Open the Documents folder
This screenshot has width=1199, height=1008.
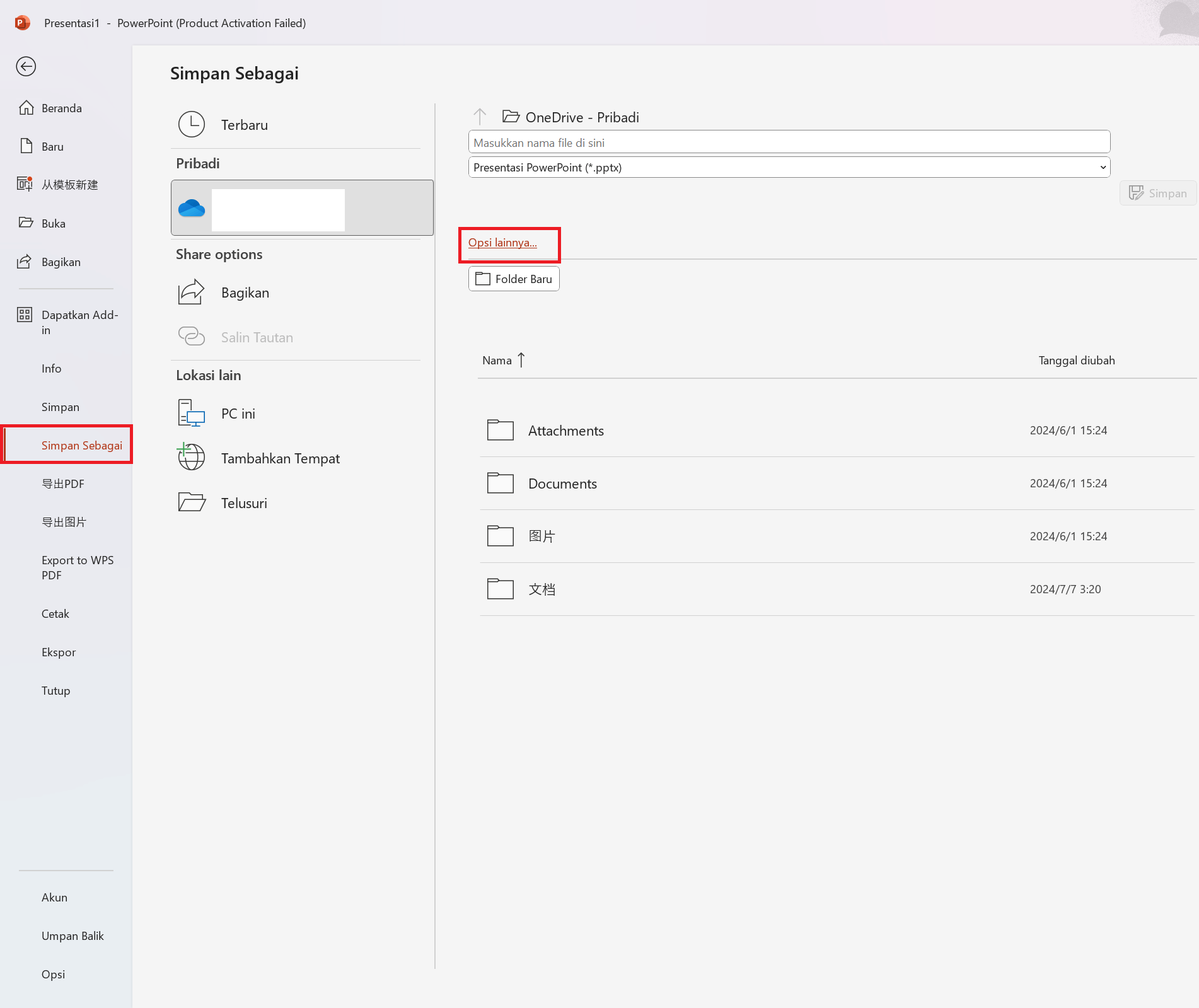pyautogui.click(x=562, y=484)
